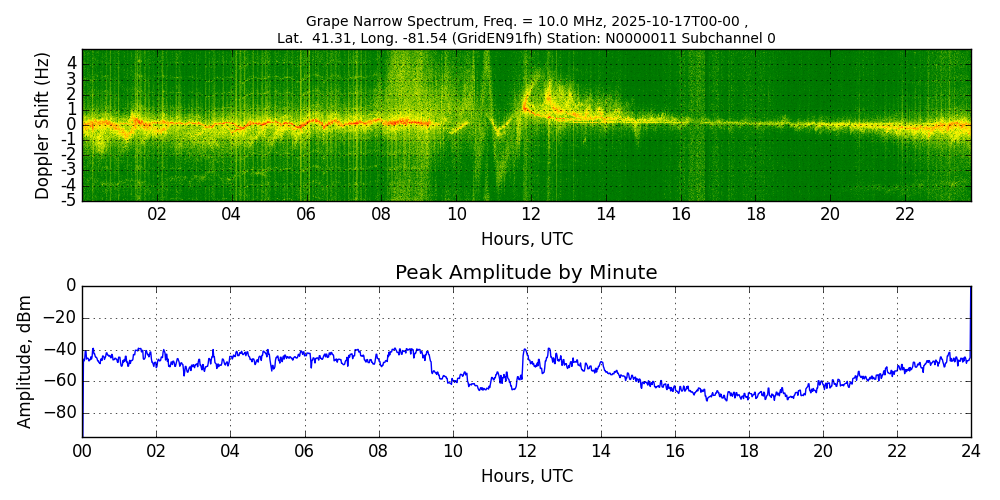Click the 12 hour tick on the spectrogram axis

(531, 214)
